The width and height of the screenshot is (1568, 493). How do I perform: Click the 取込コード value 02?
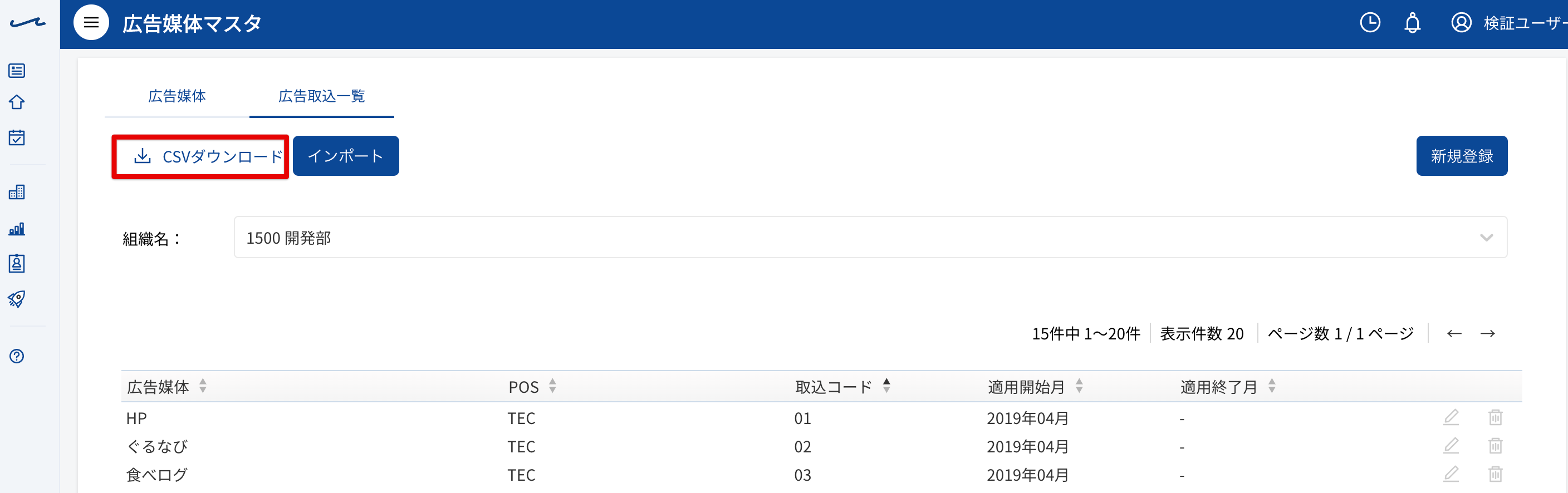802,447
